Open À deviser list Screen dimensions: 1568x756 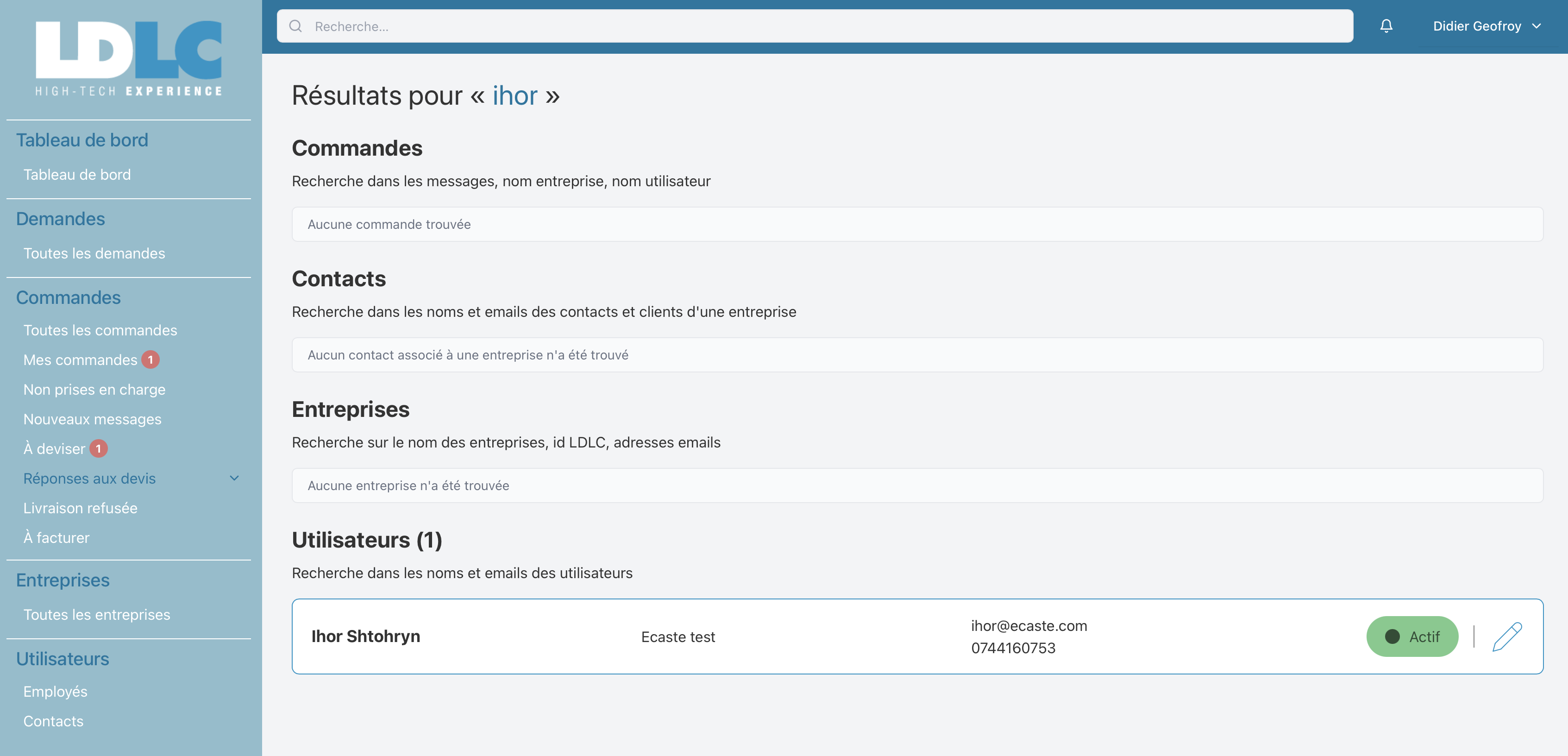pyautogui.click(x=54, y=448)
